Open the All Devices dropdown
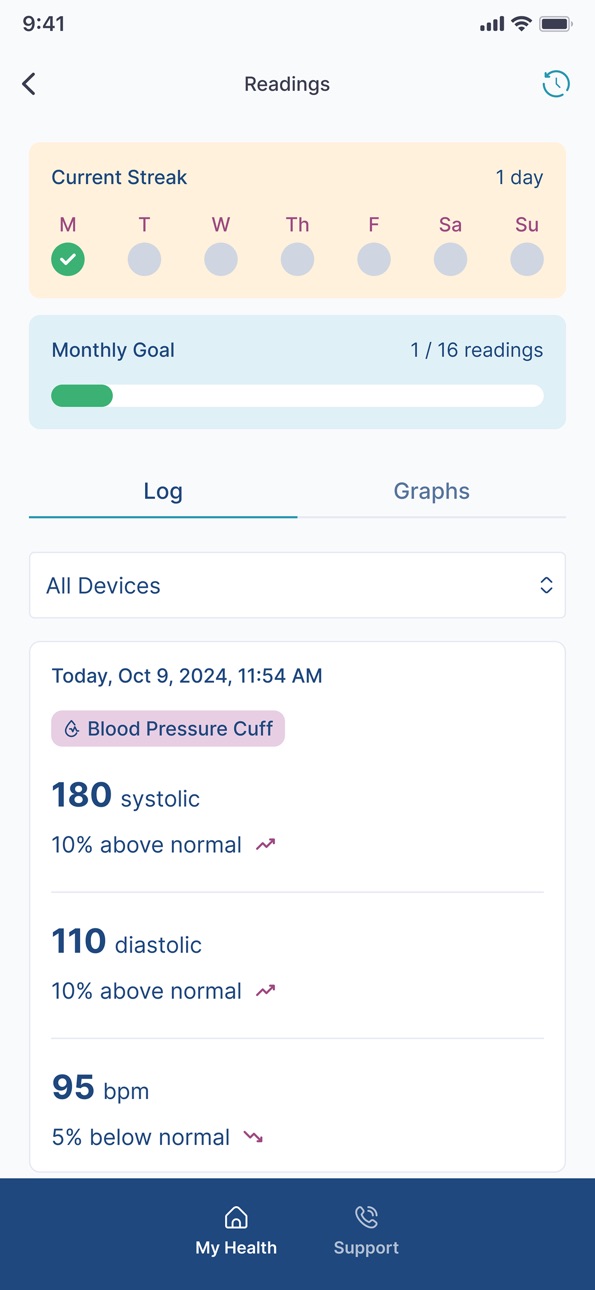This screenshot has height=1290, width=595. [x=297, y=585]
